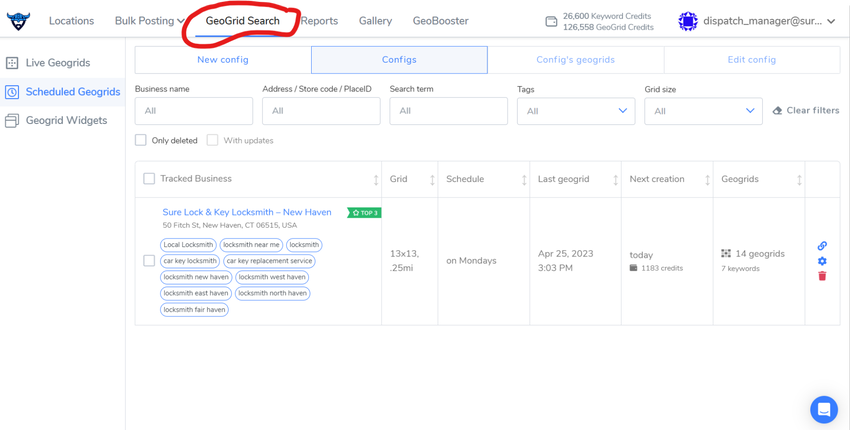Click the credits icon beside 1183 credits

(633, 268)
